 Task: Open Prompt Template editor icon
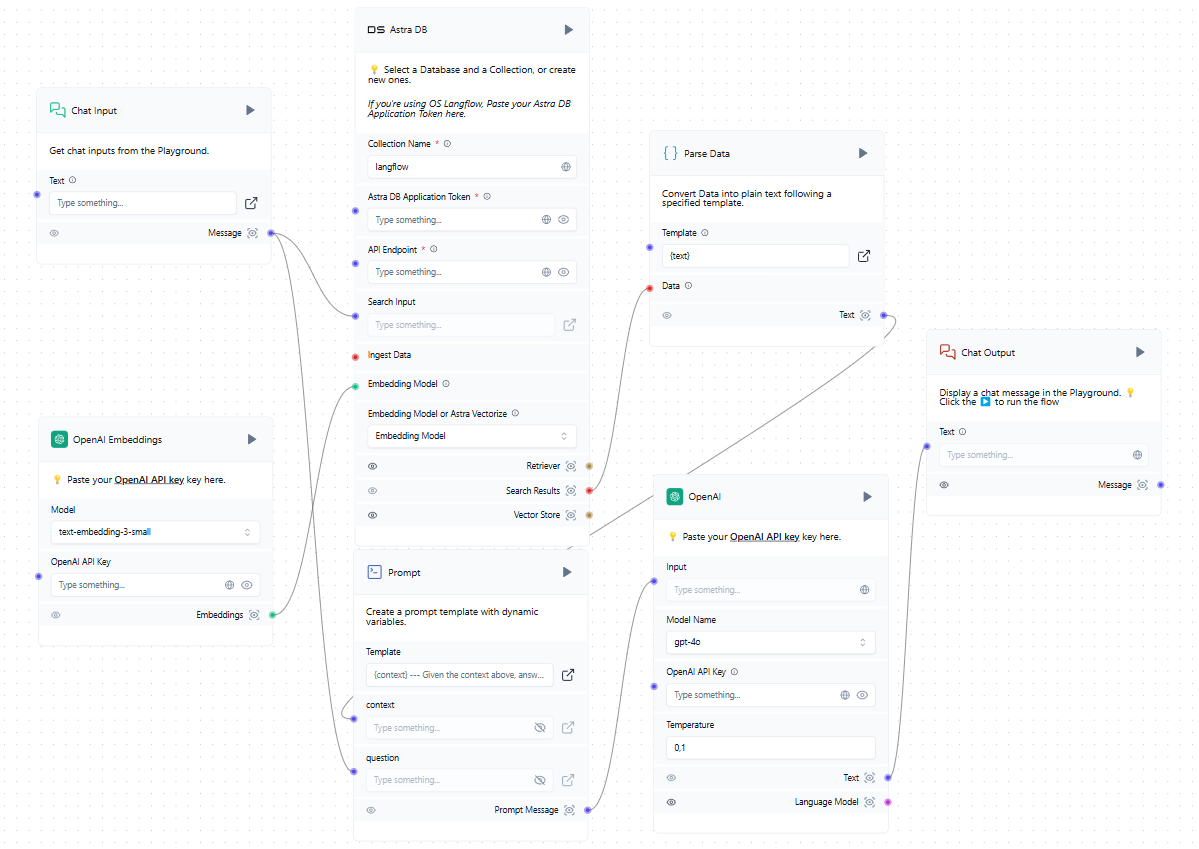[568, 675]
